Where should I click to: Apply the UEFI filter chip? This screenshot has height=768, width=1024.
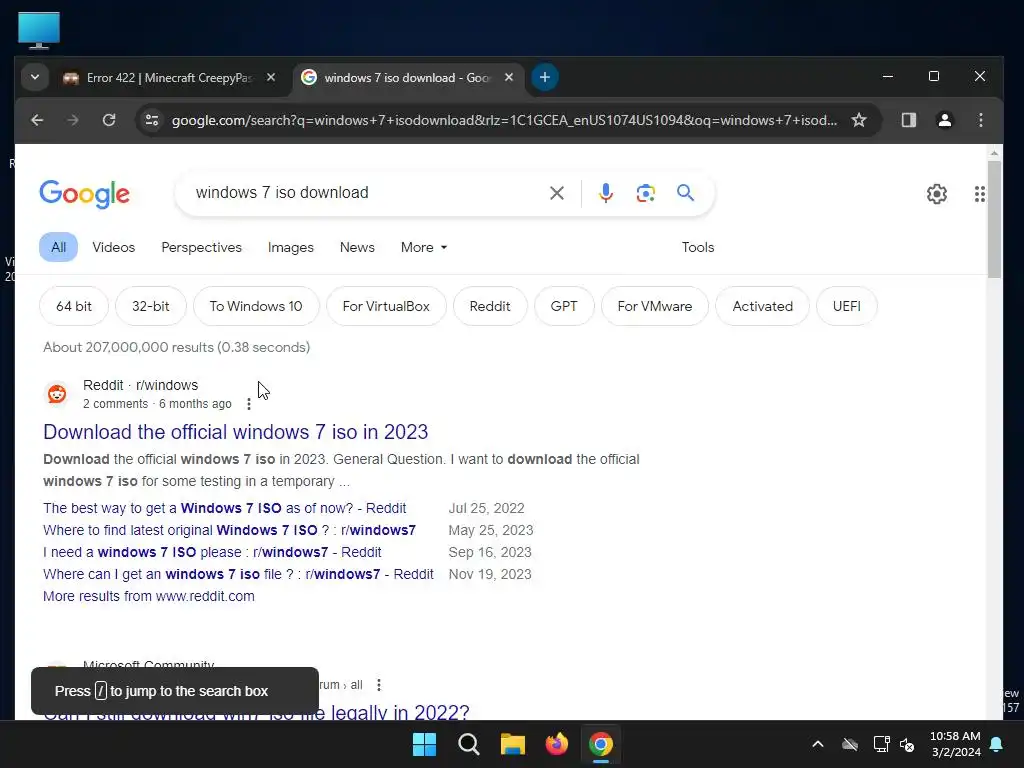coord(846,306)
